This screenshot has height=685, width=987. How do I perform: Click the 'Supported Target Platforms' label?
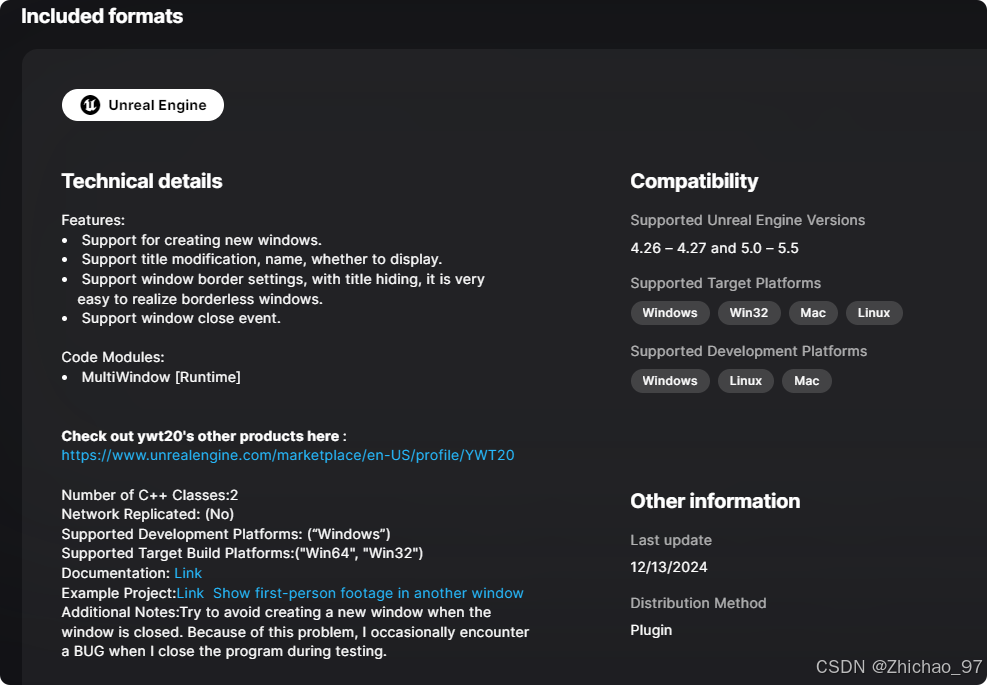726,283
